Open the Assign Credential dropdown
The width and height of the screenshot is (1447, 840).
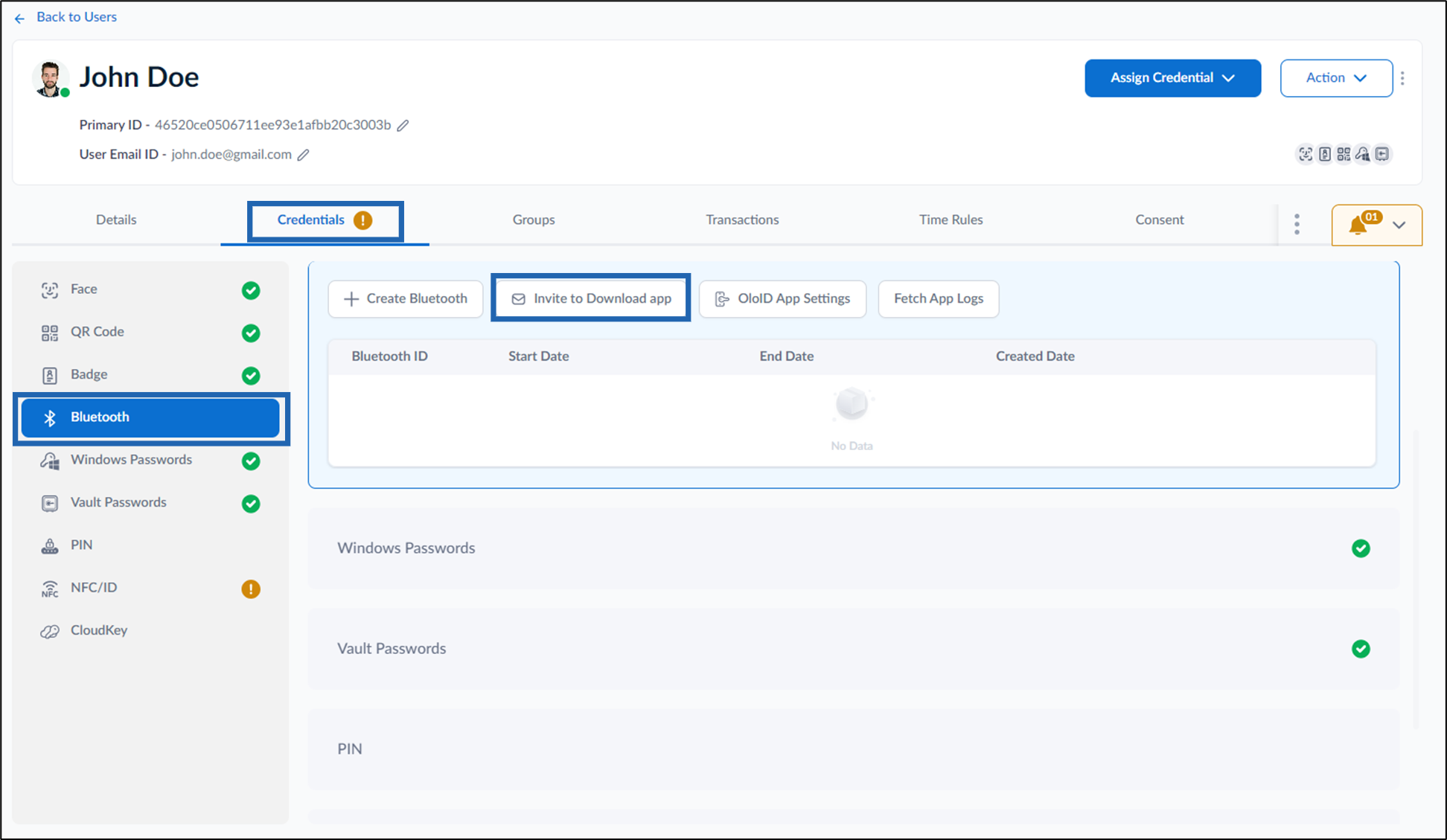[1172, 78]
